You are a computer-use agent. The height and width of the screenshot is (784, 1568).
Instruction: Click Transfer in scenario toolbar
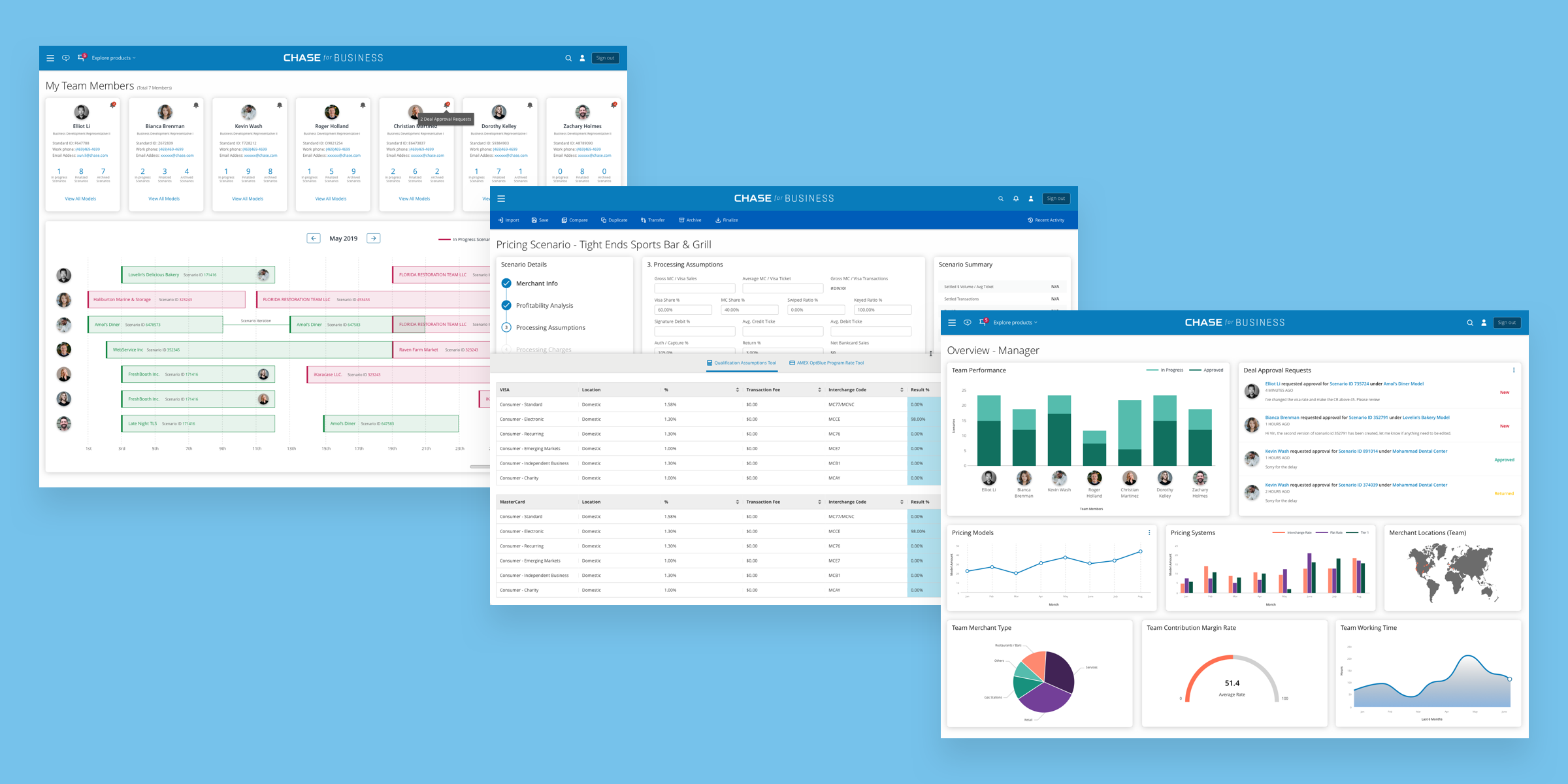[x=653, y=220]
